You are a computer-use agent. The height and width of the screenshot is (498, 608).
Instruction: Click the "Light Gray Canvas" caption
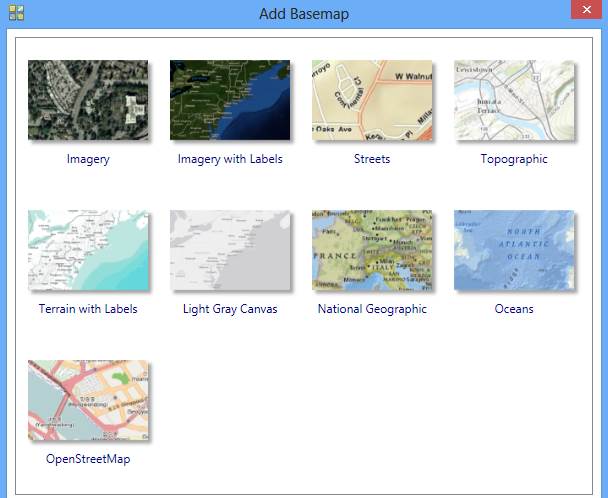(x=230, y=309)
